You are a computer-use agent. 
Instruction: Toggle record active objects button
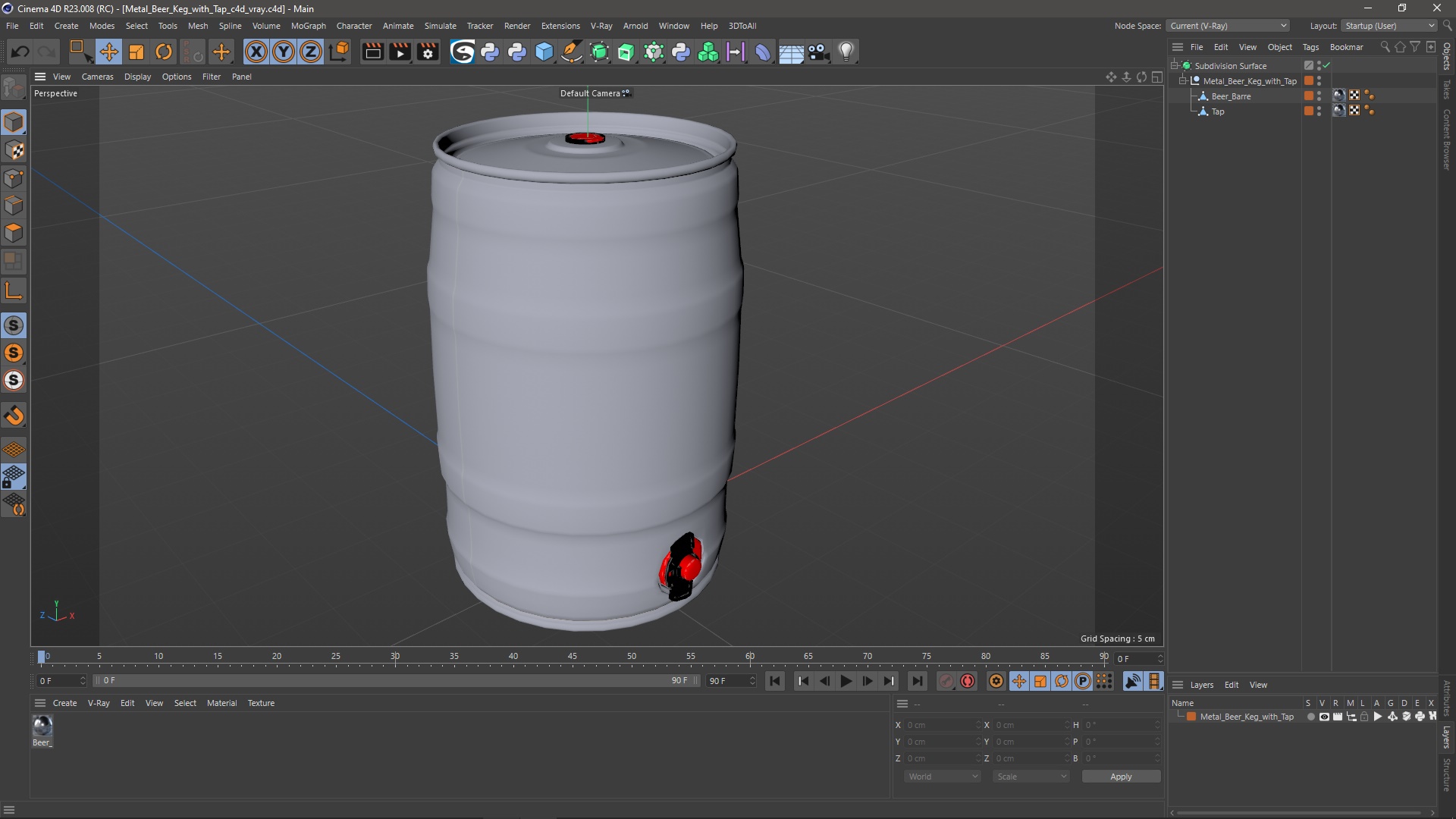pos(946,681)
